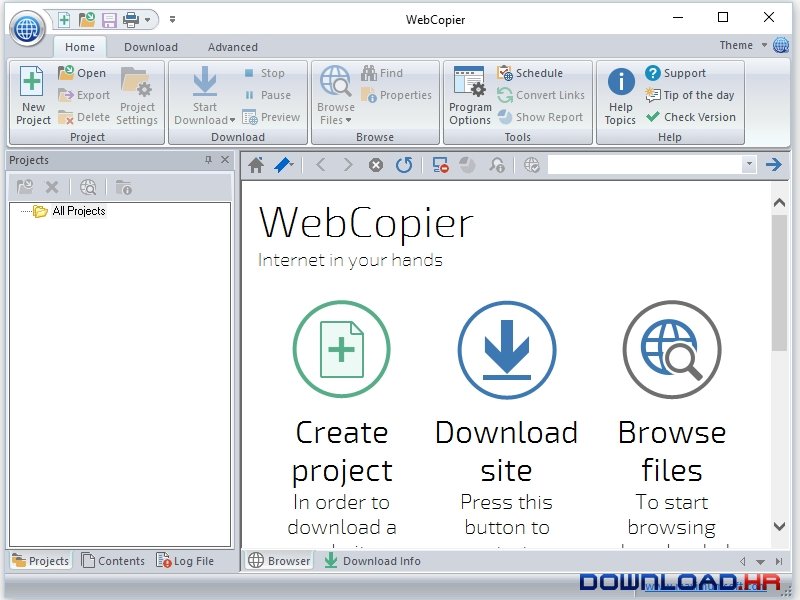Click Stop in the Download group
Image resolution: width=800 pixels, height=600 pixels.
[x=264, y=73]
